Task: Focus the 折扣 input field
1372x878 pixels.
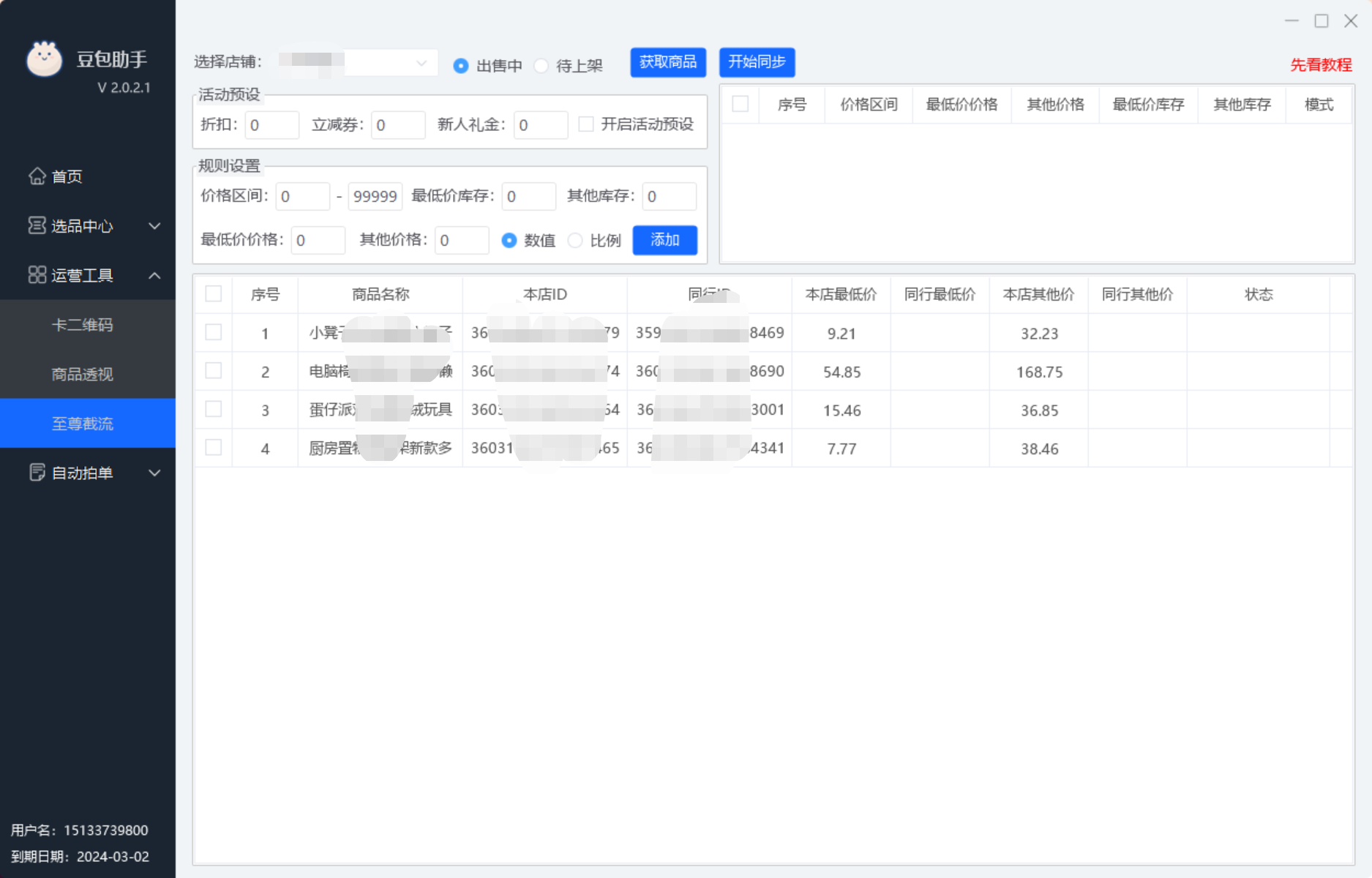Action: (271, 125)
